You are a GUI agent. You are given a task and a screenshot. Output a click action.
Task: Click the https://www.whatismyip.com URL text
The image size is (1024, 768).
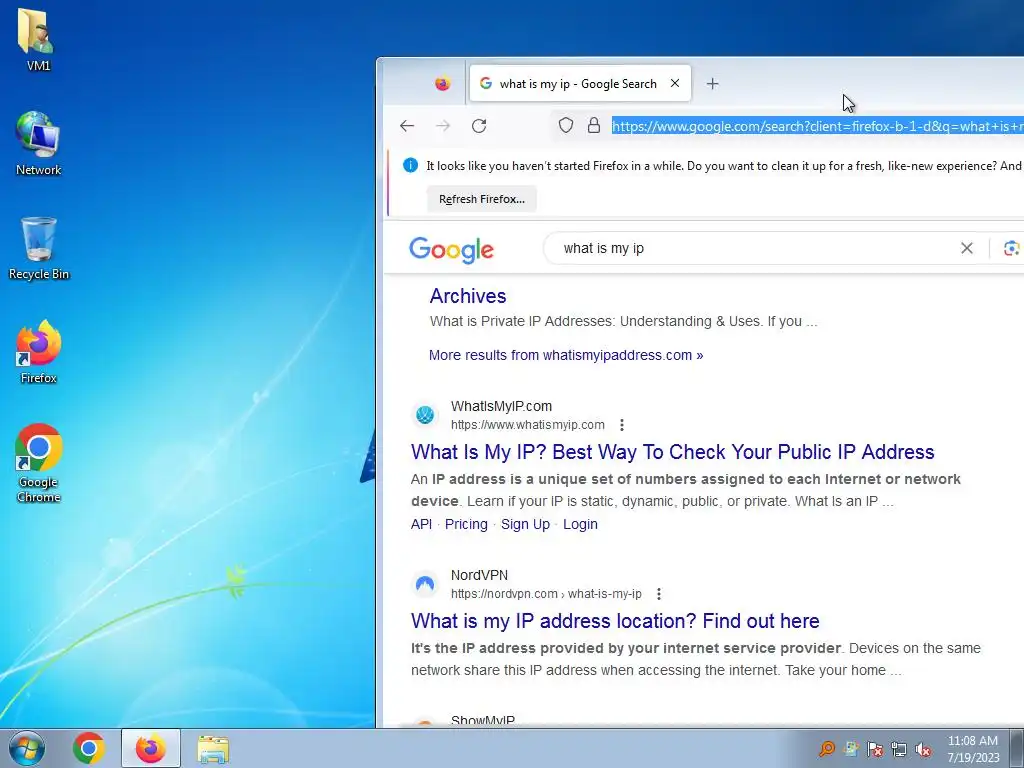[x=528, y=425]
